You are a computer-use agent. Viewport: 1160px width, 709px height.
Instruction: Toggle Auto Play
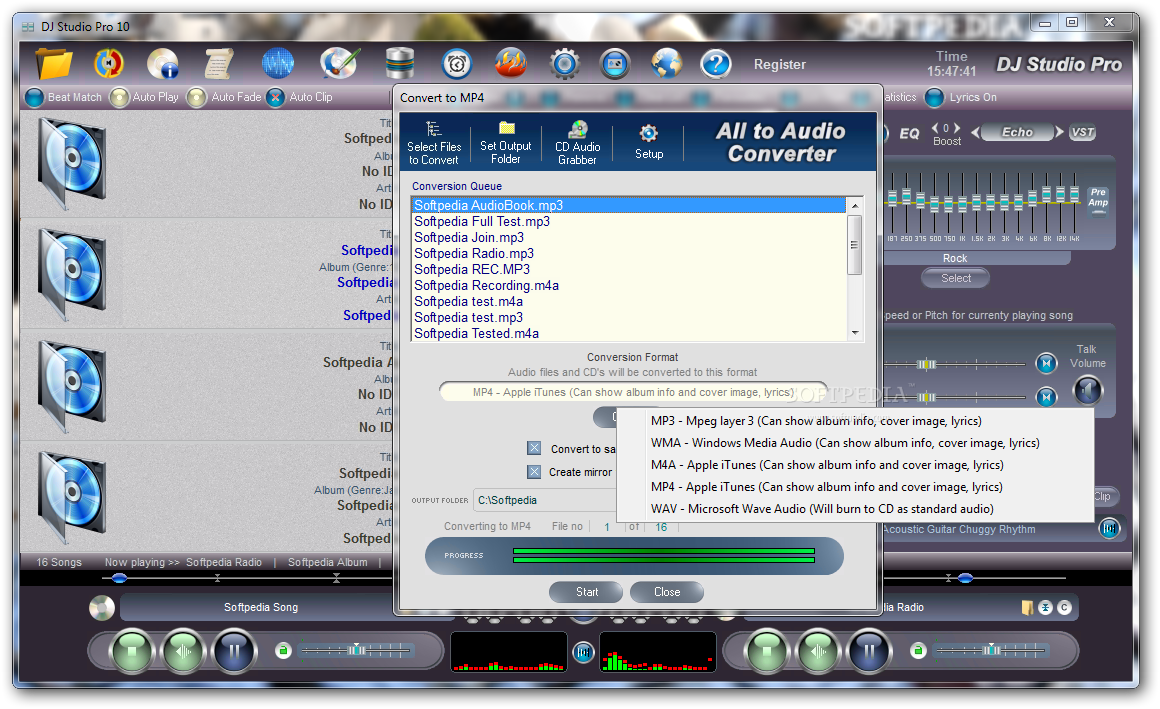pyautogui.click(x=119, y=97)
